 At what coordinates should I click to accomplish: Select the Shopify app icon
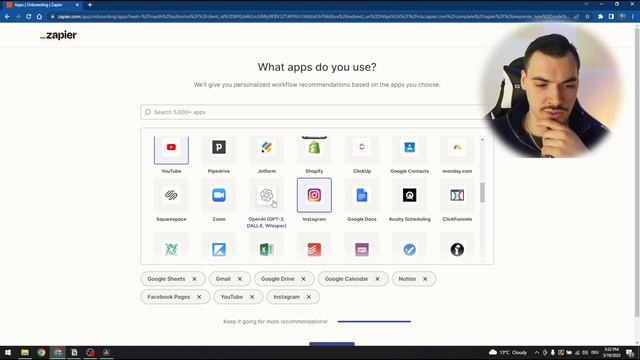click(314, 147)
